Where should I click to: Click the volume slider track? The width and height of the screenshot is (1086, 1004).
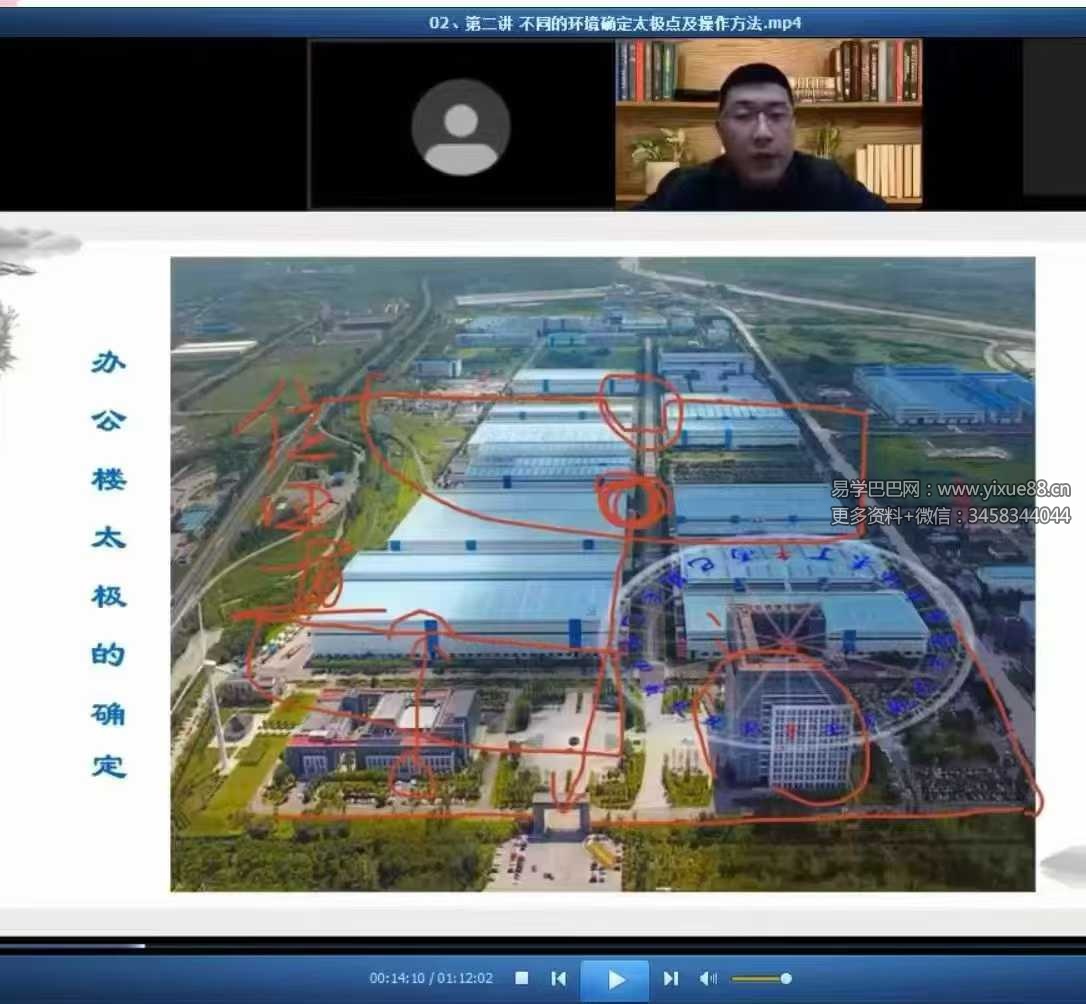point(755,978)
